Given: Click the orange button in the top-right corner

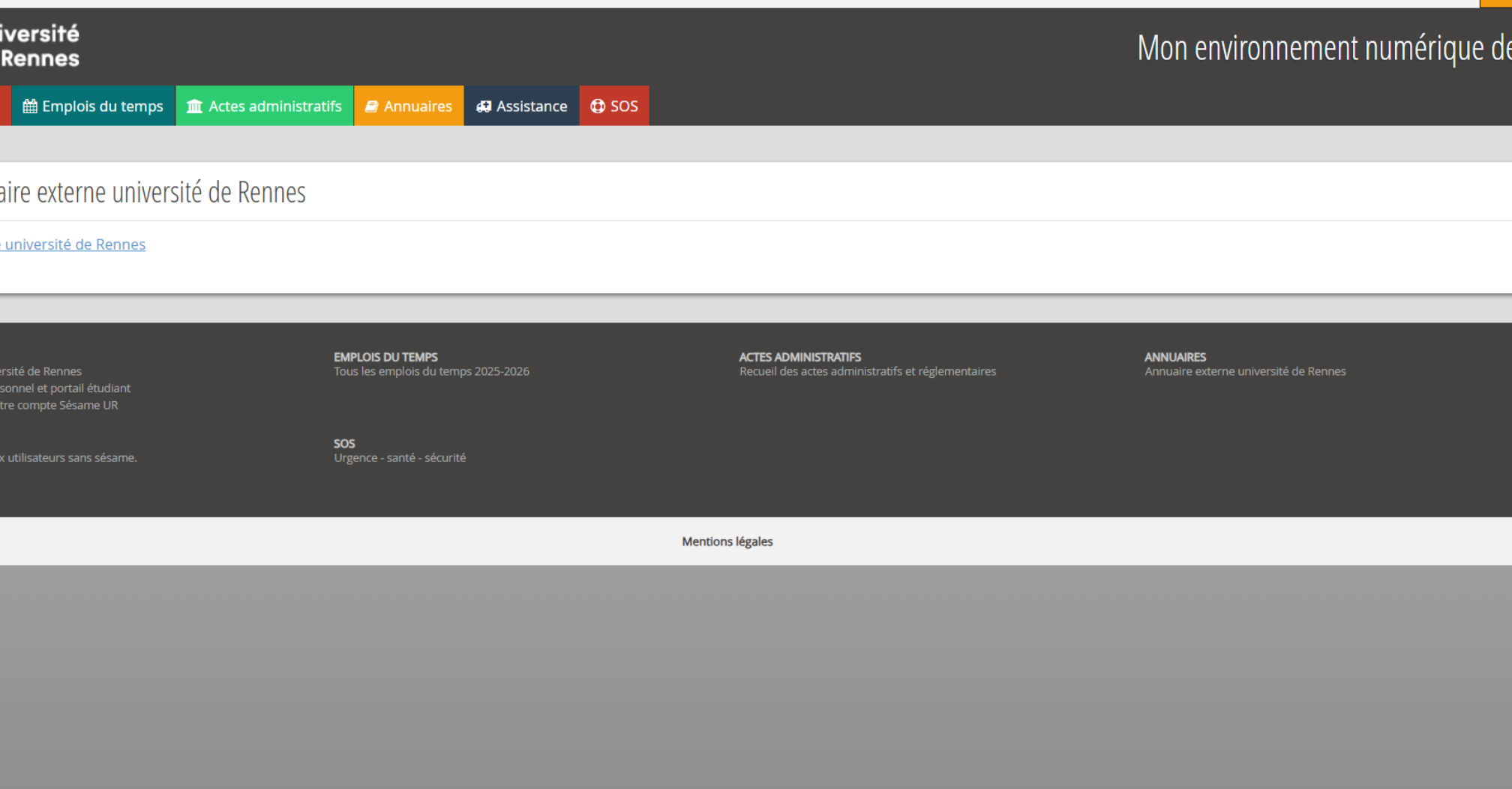Looking at the screenshot, I should pos(1495,3).
